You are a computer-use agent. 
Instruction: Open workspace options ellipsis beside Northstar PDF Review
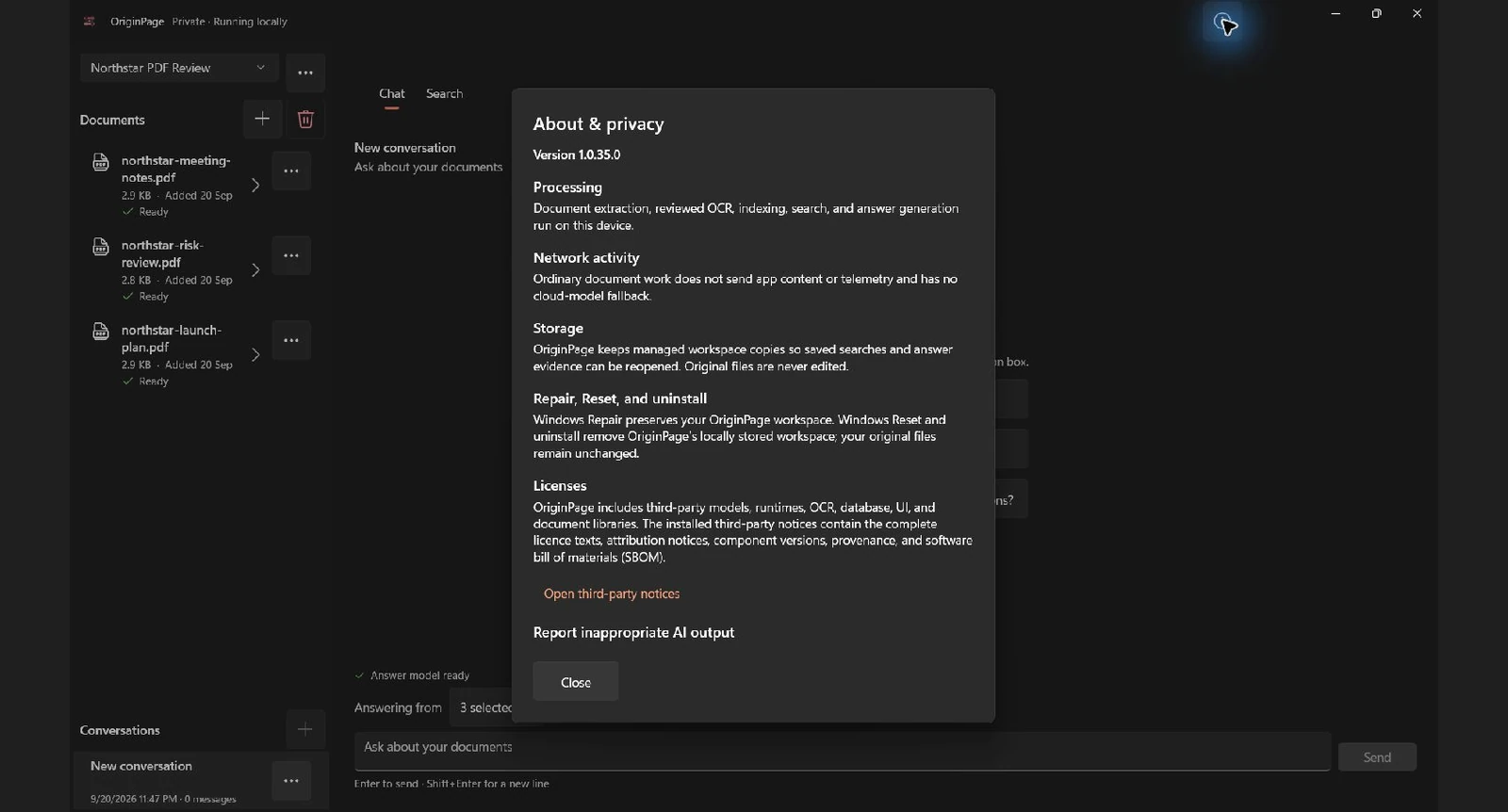click(x=305, y=73)
